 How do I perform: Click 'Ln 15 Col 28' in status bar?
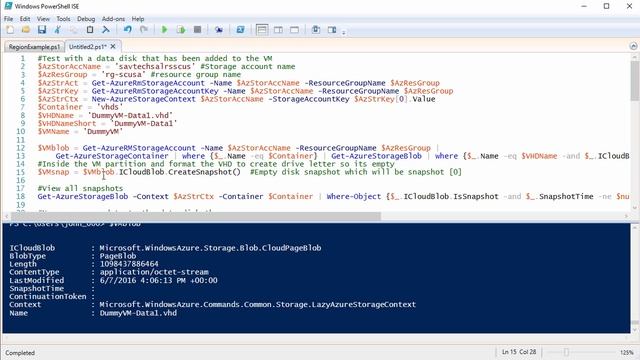pos(519,352)
